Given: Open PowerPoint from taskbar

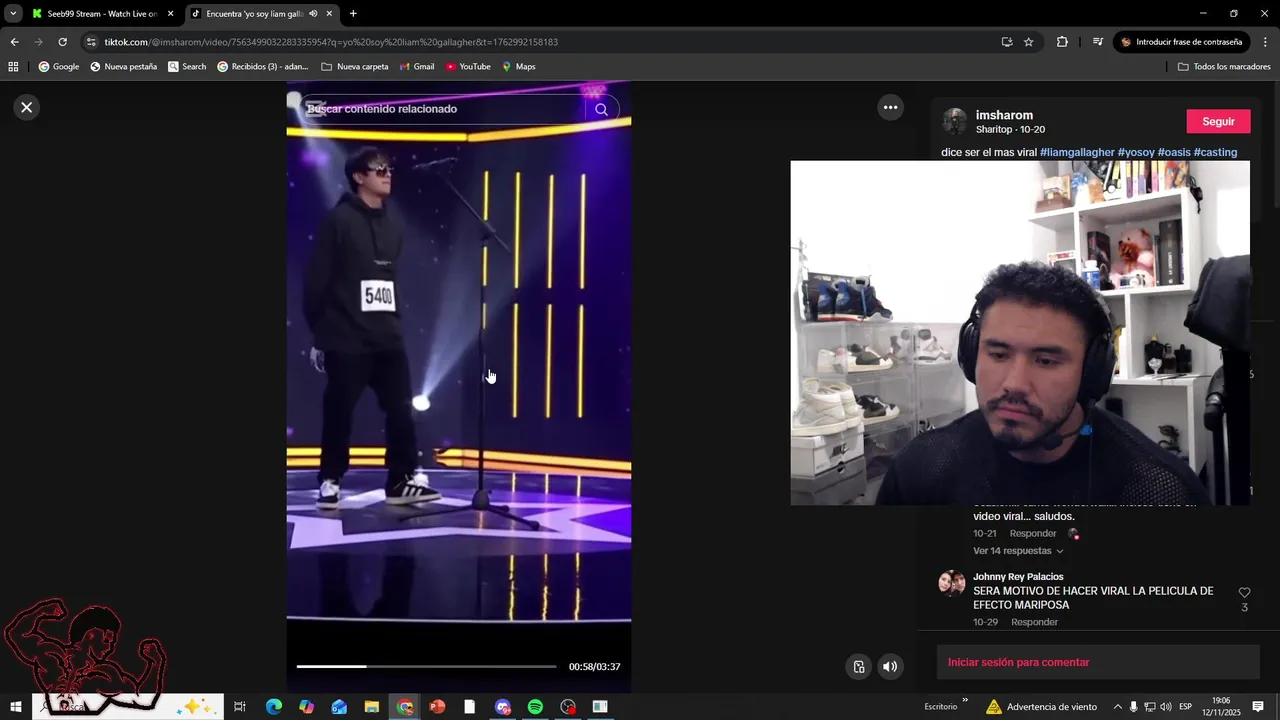Looking at the screenshot, I should point(437,707).
